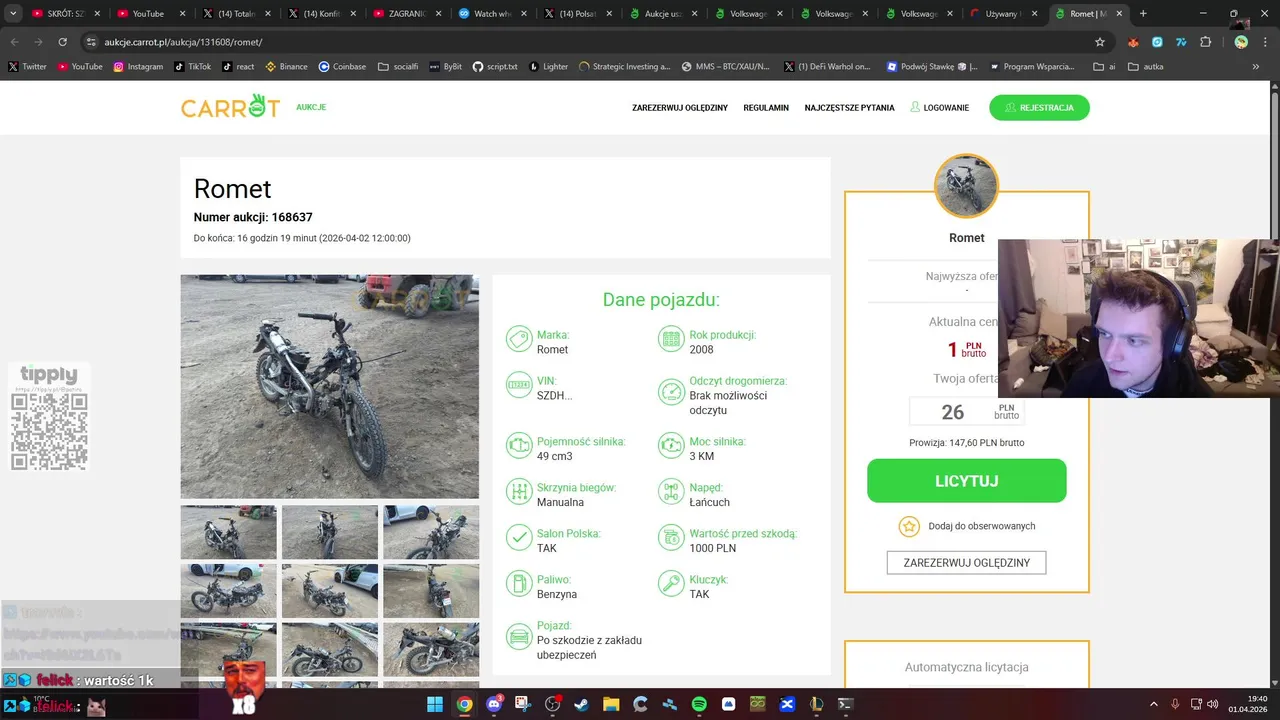This screenshot has height=720, width=1280.
Task: Click the engine capacity icon
Action: 518,445
